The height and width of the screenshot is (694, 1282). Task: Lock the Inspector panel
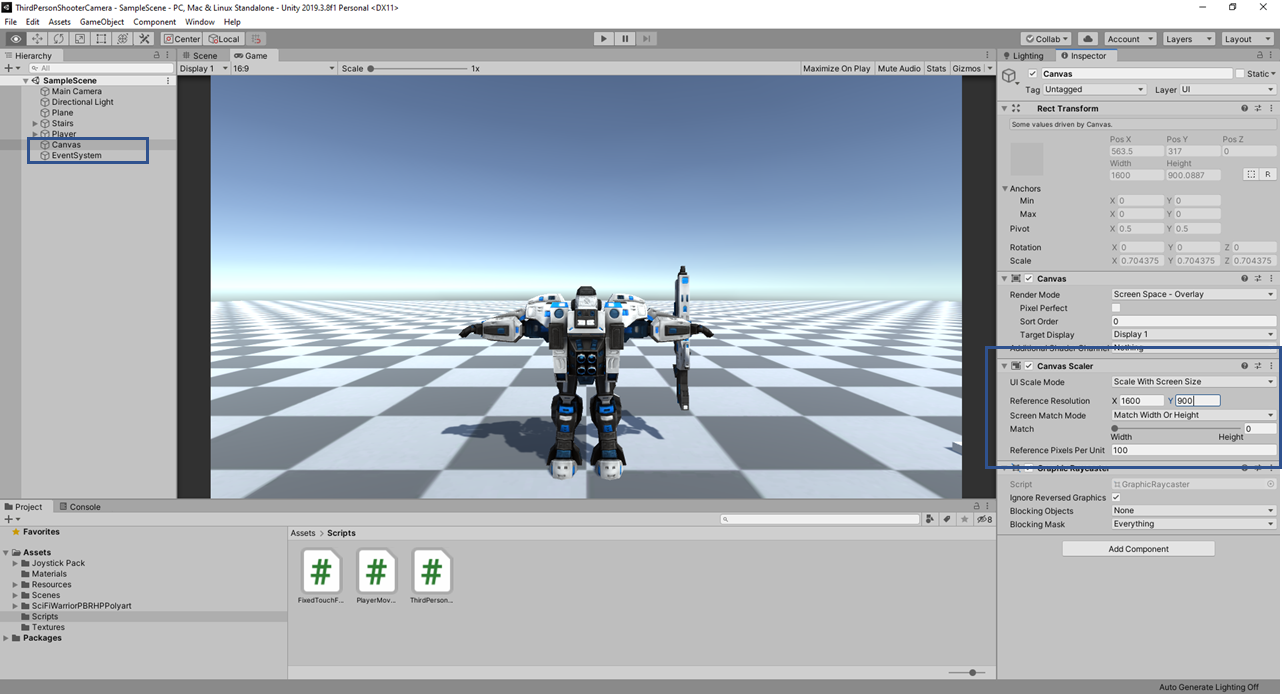tap(1259, 56)
